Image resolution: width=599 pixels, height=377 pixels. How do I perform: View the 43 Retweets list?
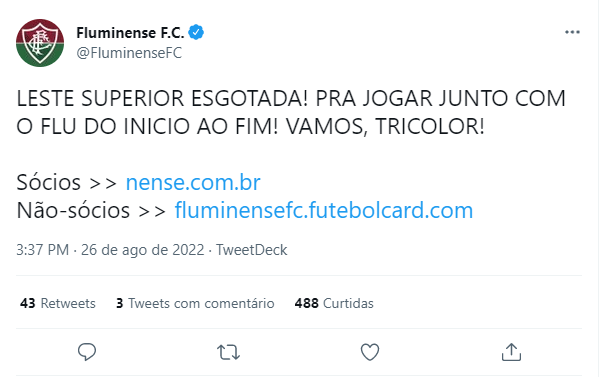58,303
